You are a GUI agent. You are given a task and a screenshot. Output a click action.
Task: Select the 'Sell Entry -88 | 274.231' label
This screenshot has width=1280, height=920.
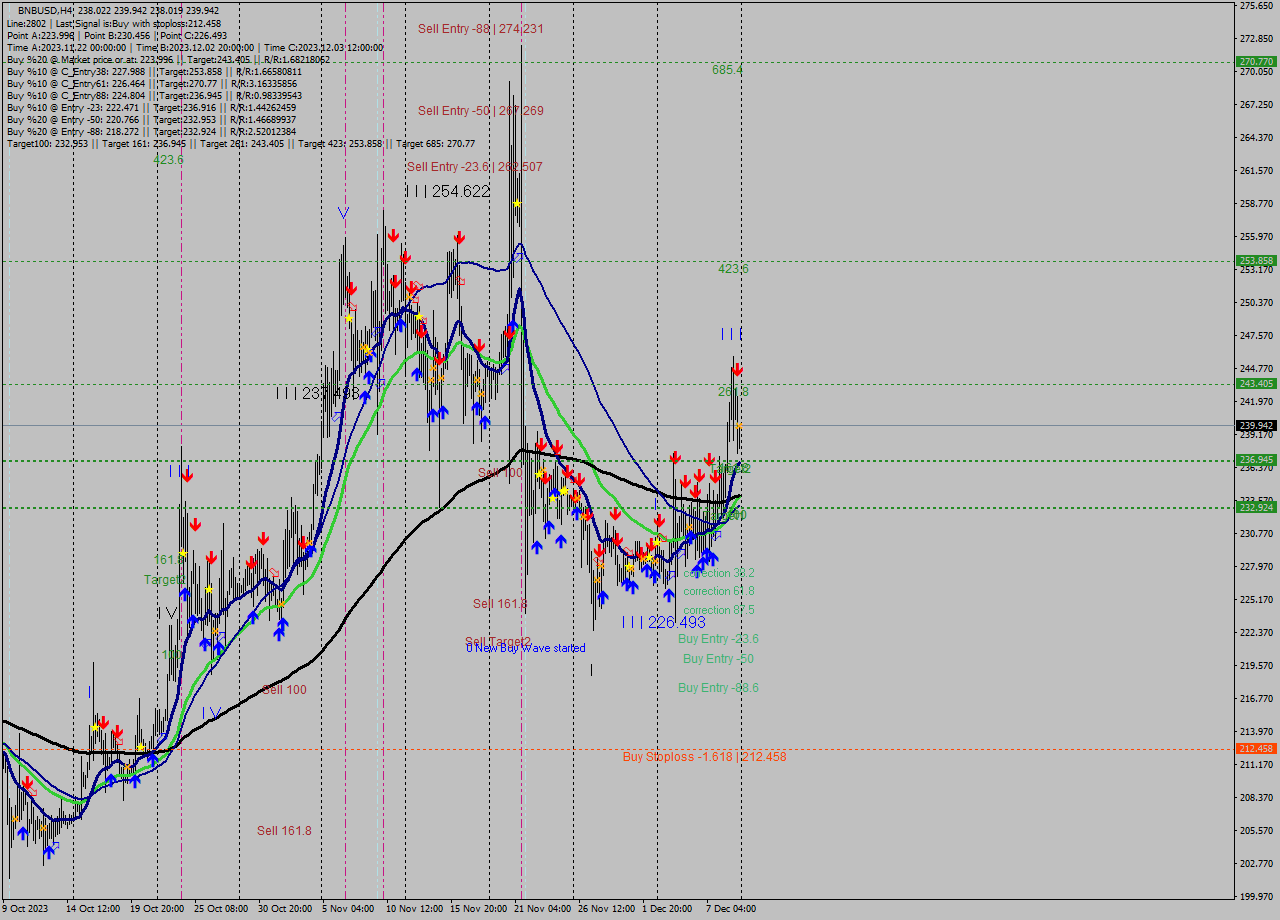coord(480,29)
